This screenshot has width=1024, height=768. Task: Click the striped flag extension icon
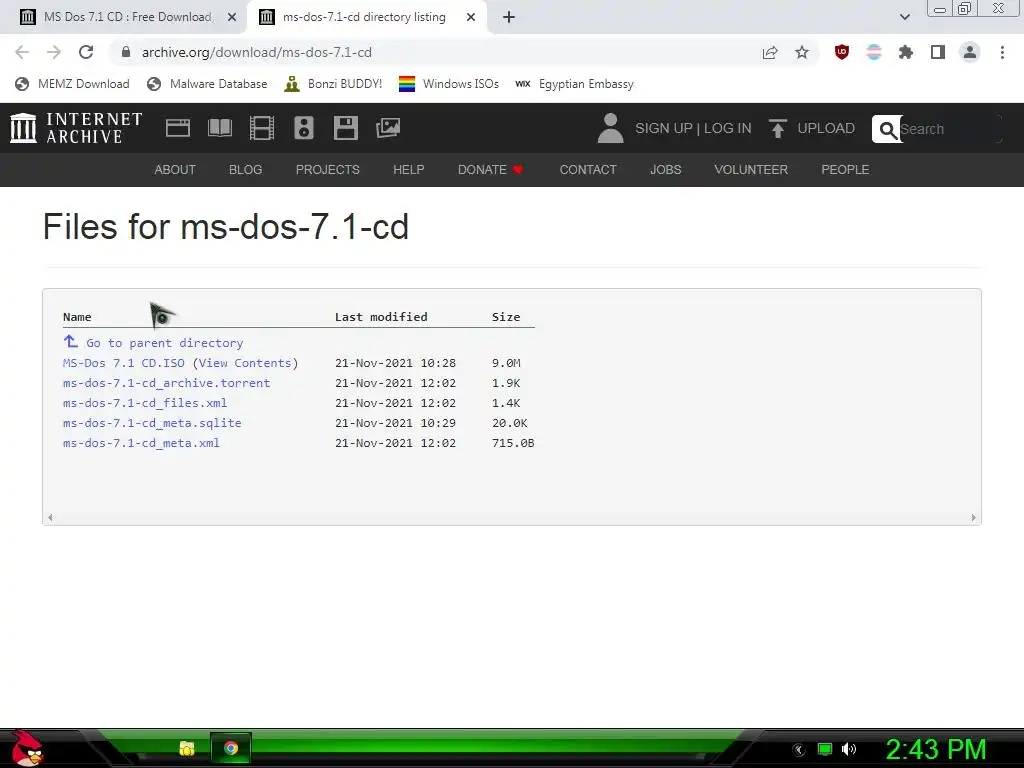point(874,52)
